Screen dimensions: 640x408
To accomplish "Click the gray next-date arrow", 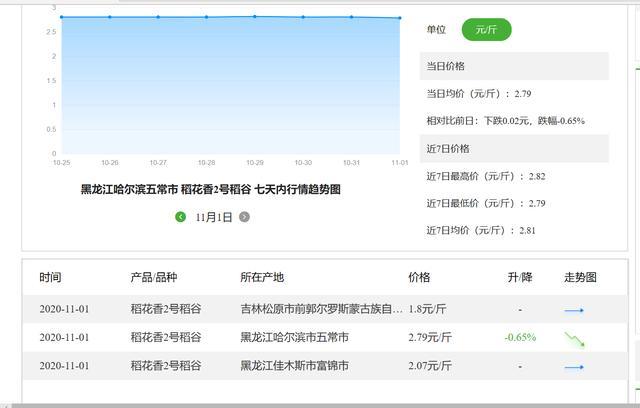I will 244,216.
